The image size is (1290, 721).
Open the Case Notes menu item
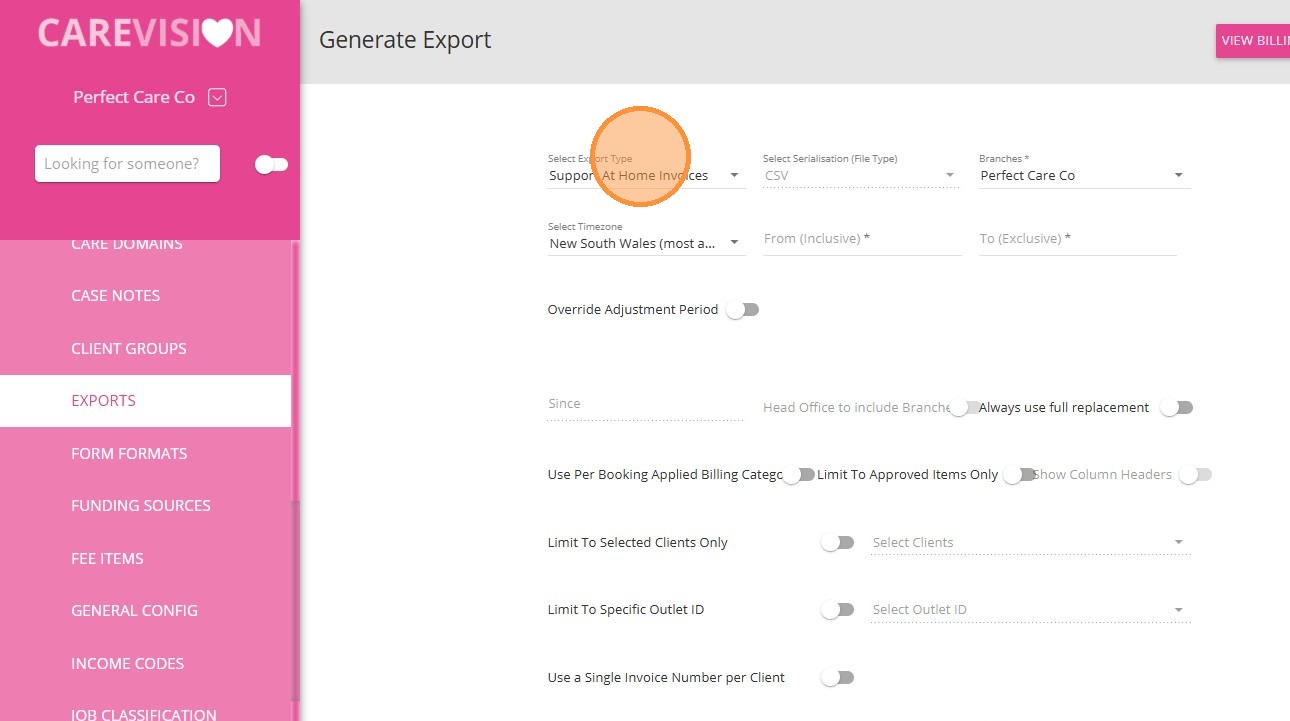tap(115, 296)
